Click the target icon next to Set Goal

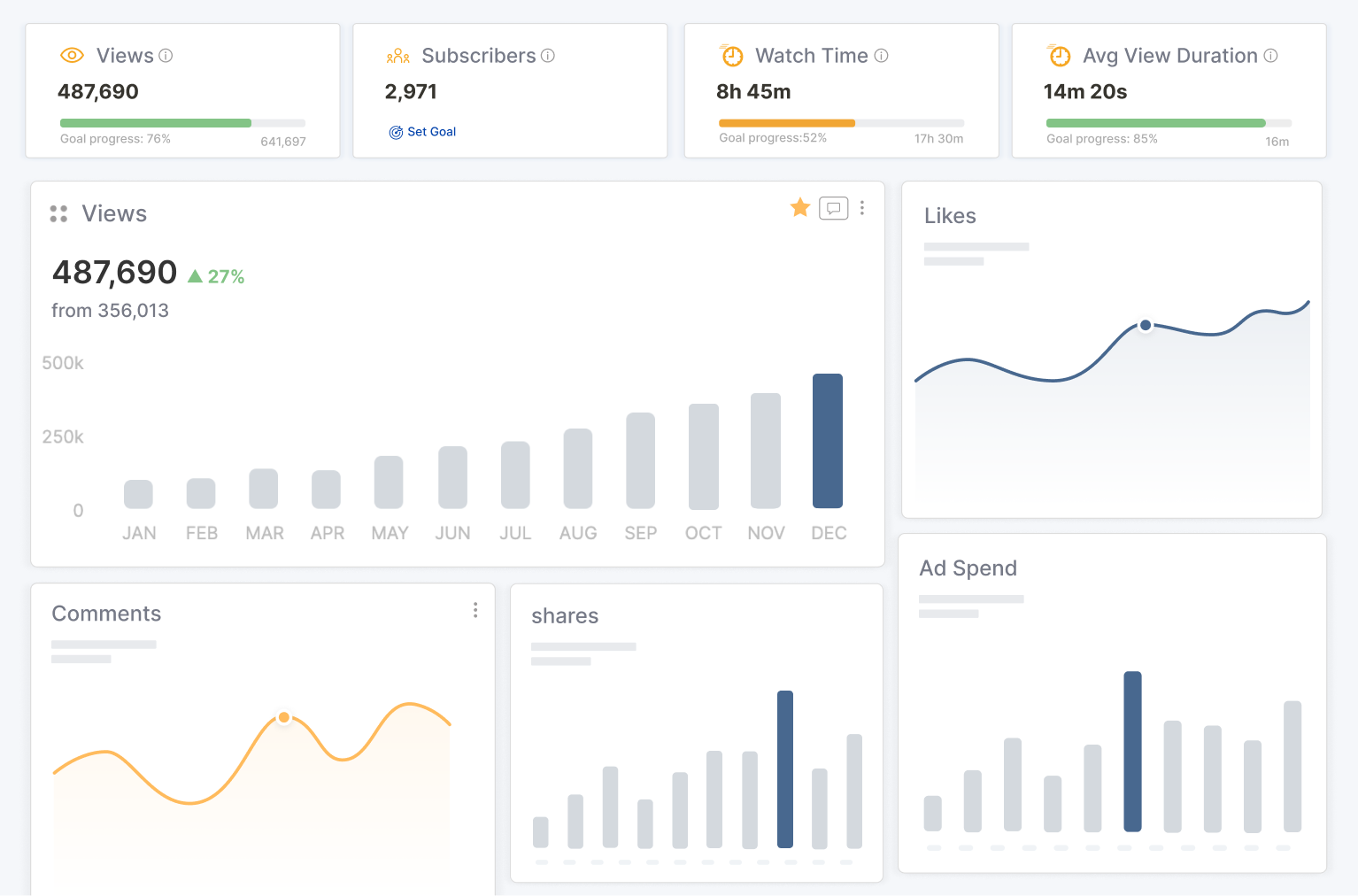[x=396, y=132]
